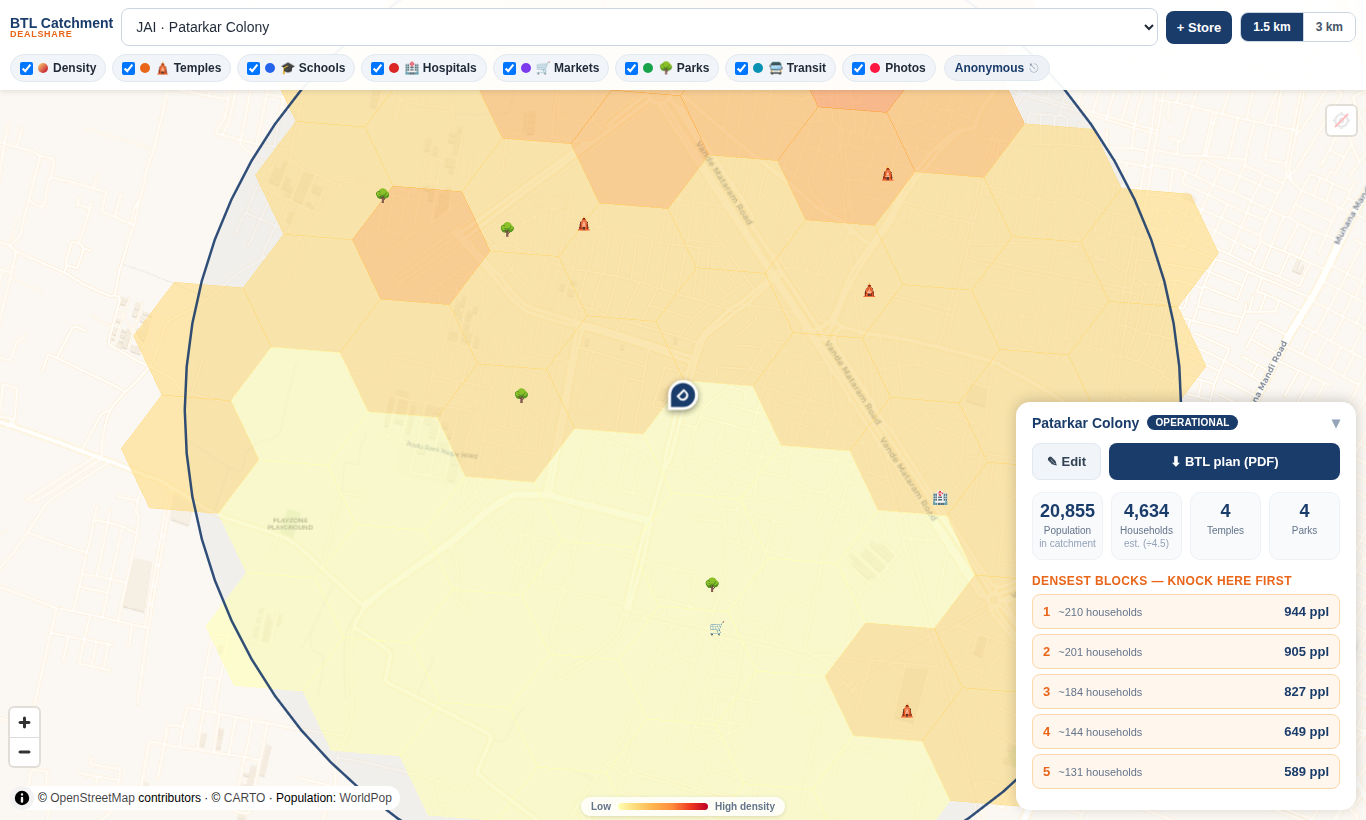Click the bottom-most temple marker on the map
The width and height of the screenshot is (1366, 820).
click(x=907, y=711)
